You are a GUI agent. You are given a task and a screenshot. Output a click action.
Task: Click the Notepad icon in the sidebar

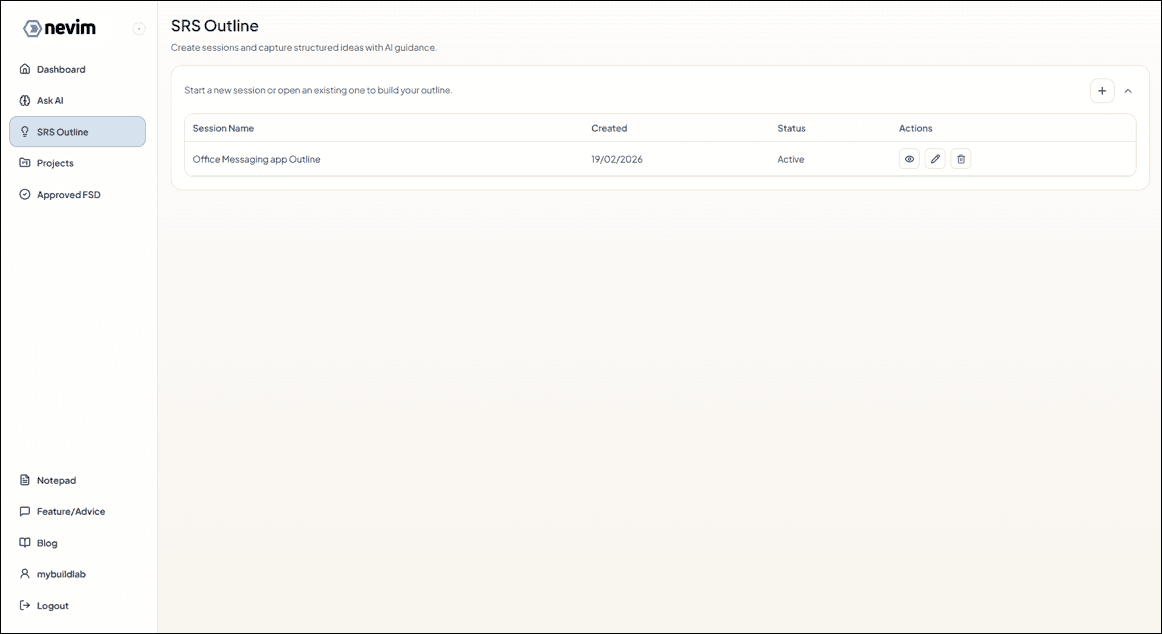(x=26, y=481)
